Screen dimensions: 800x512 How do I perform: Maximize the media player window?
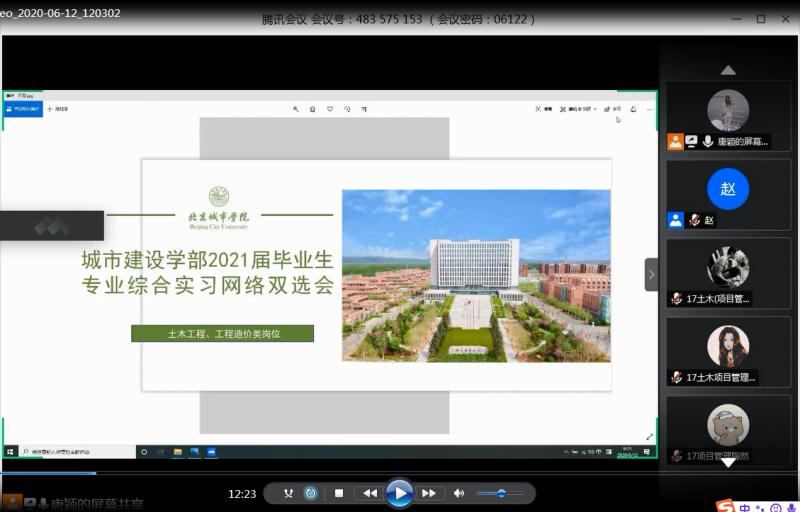(761, 19)
